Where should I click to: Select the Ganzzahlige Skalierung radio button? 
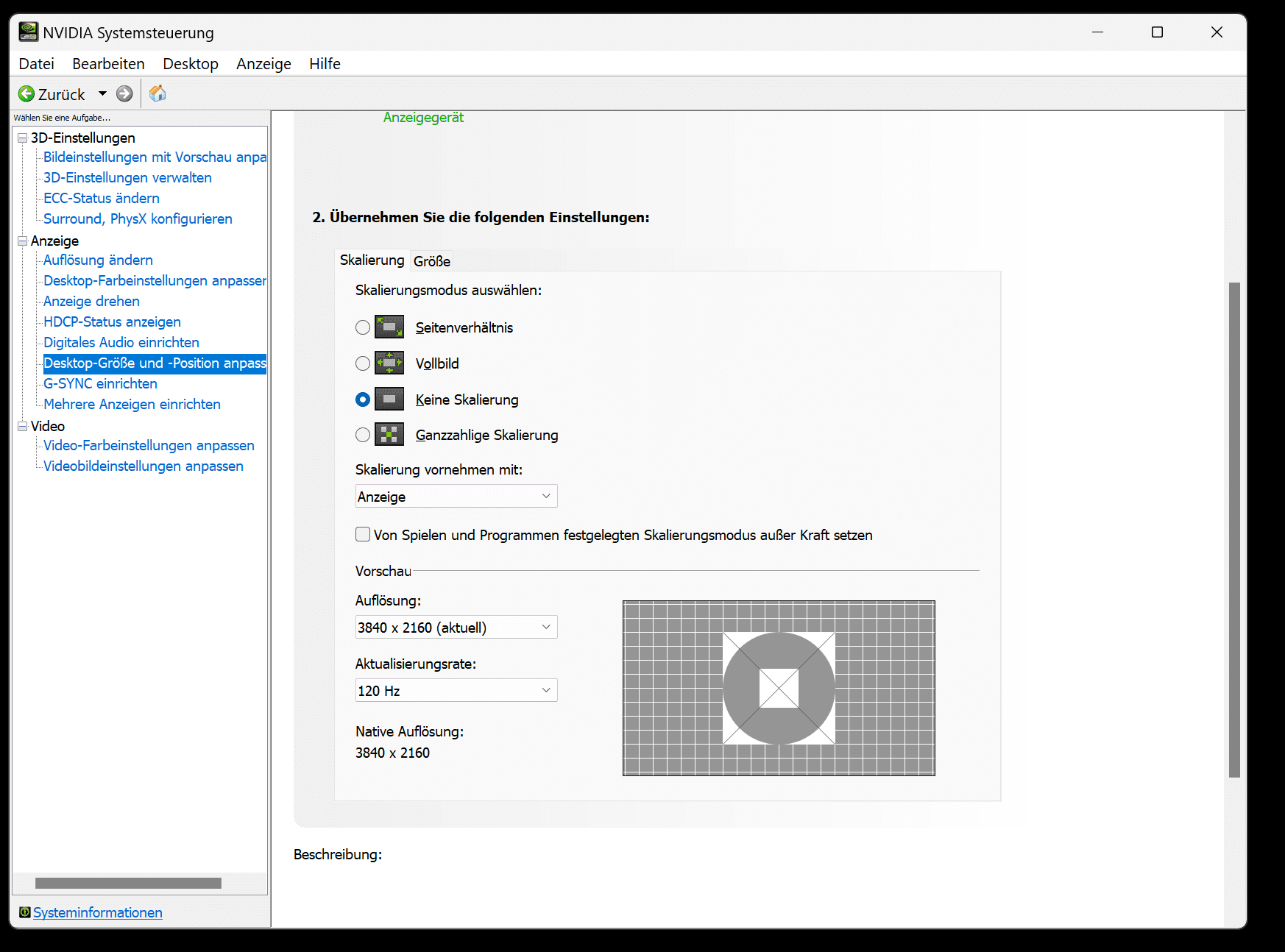363,435
